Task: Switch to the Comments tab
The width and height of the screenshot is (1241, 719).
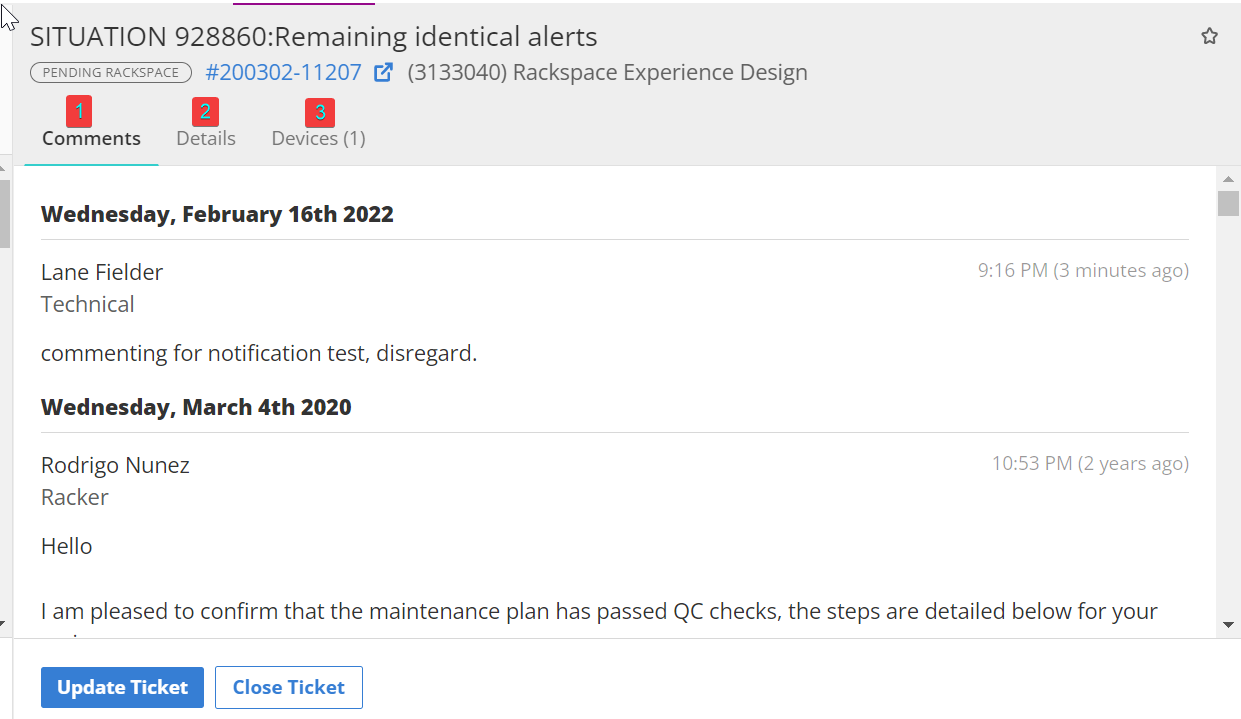Action: [x=91, y=138]
